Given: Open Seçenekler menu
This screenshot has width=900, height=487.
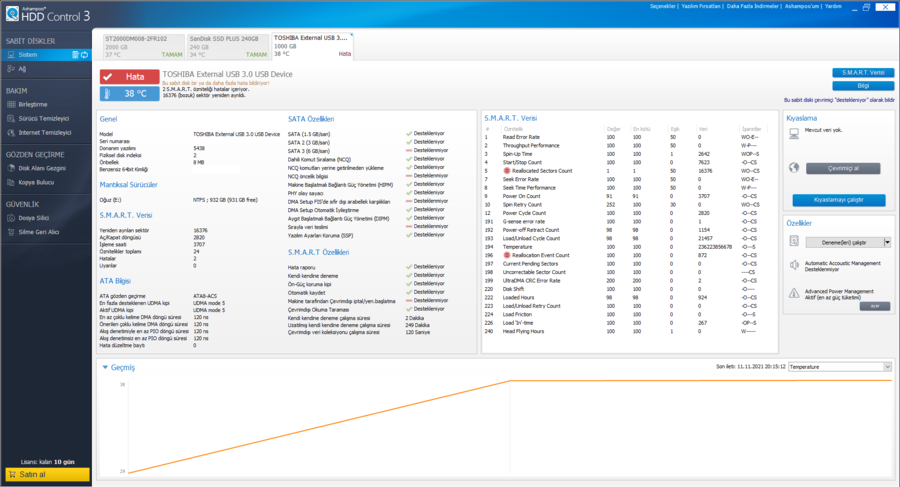Looking at the screenshot, I should click(663, 6).
